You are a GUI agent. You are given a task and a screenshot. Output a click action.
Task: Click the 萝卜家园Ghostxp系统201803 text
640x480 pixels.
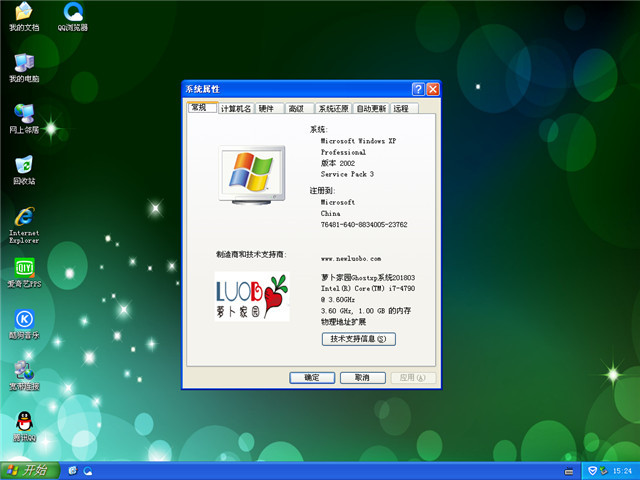click(368, 278)
